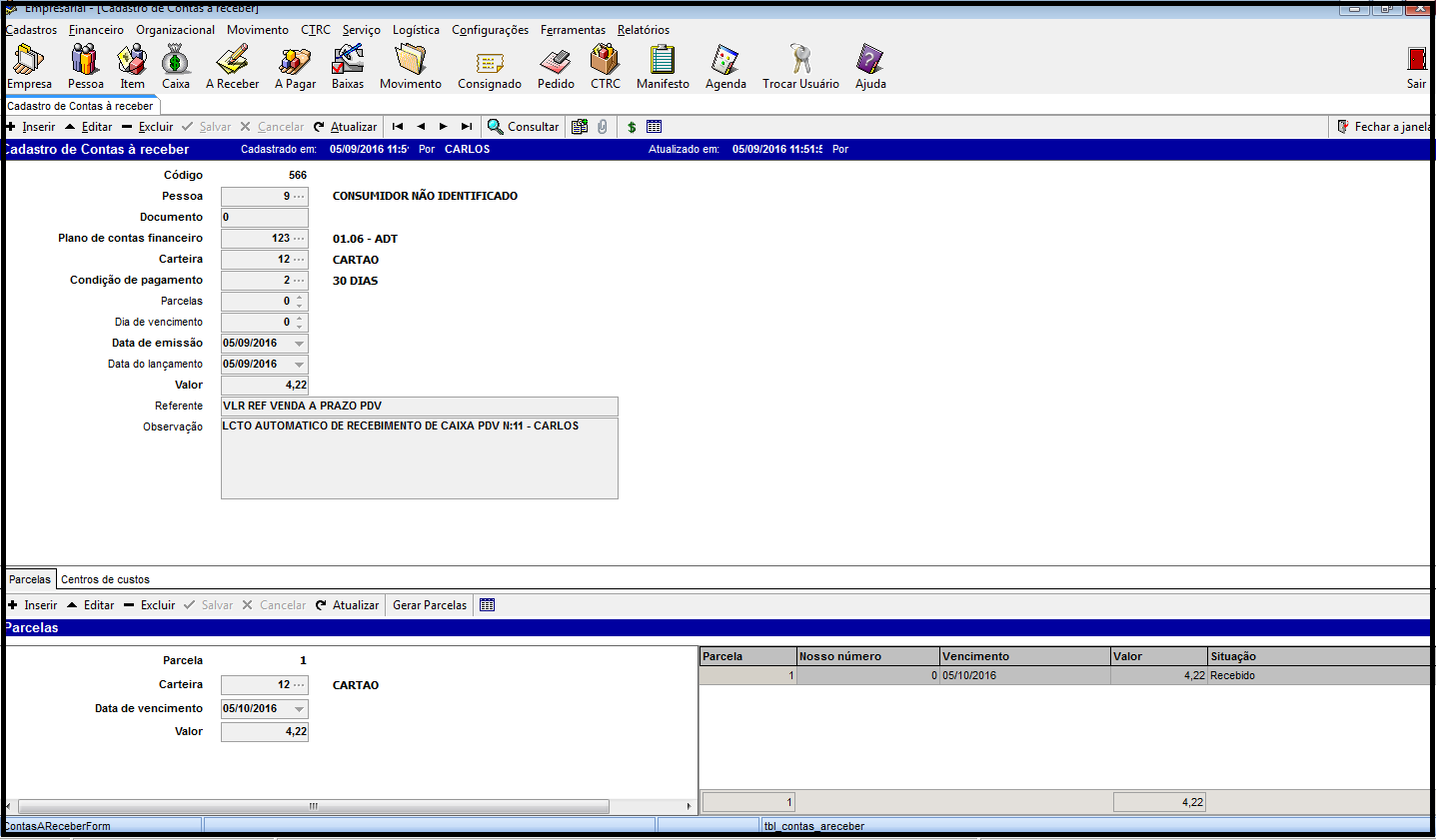Switch to Centros de custos tab
1436x840 pixels.
105,579
